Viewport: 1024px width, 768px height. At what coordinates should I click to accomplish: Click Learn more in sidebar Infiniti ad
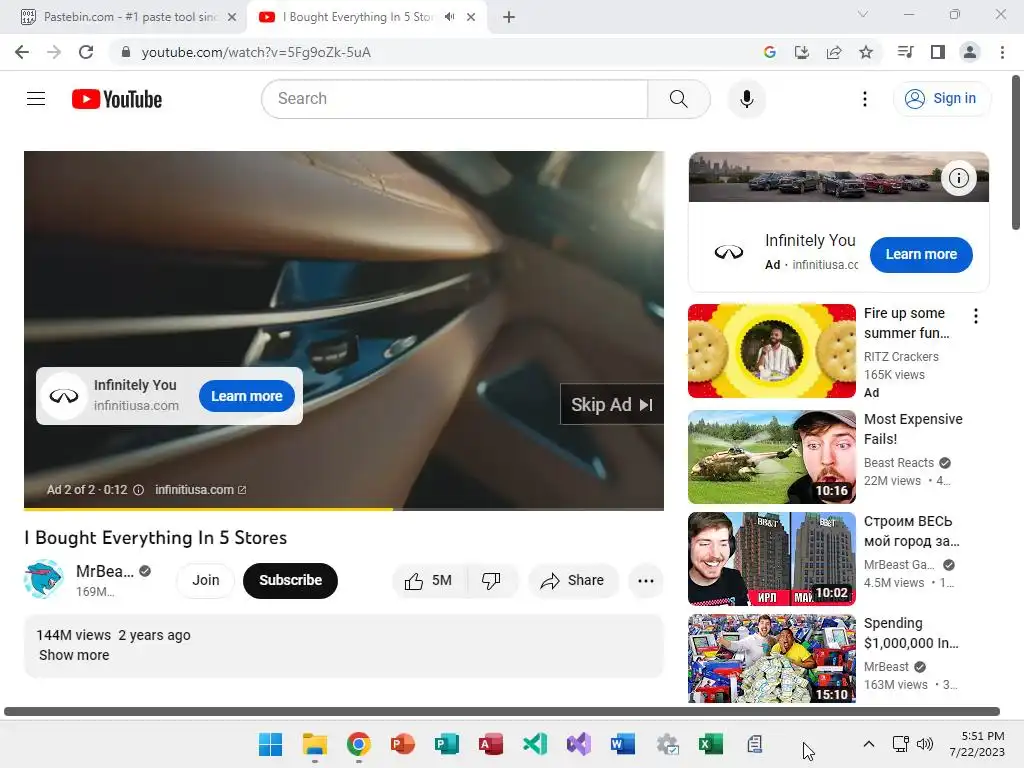[x=921, y=255]
